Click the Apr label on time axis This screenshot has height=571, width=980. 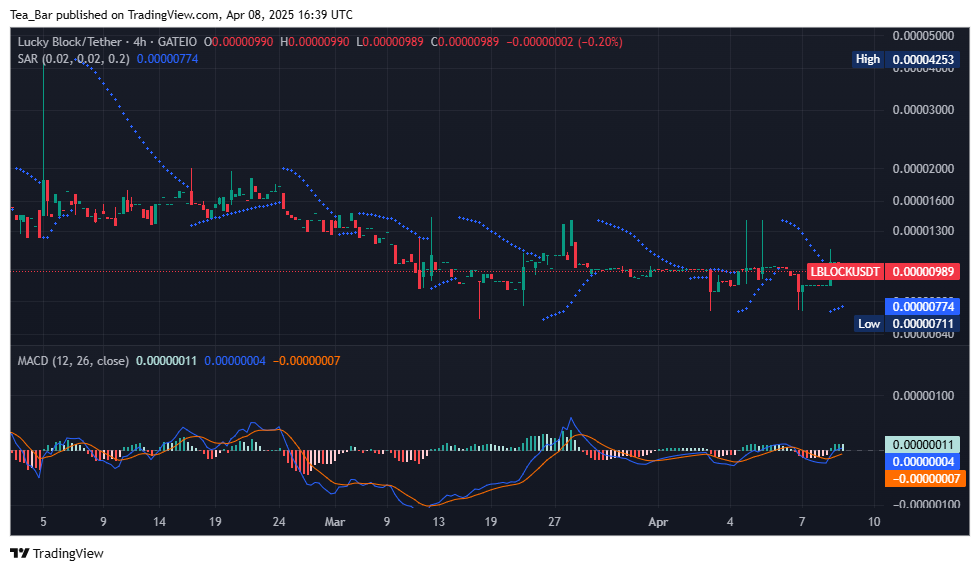tap(658, 522)
